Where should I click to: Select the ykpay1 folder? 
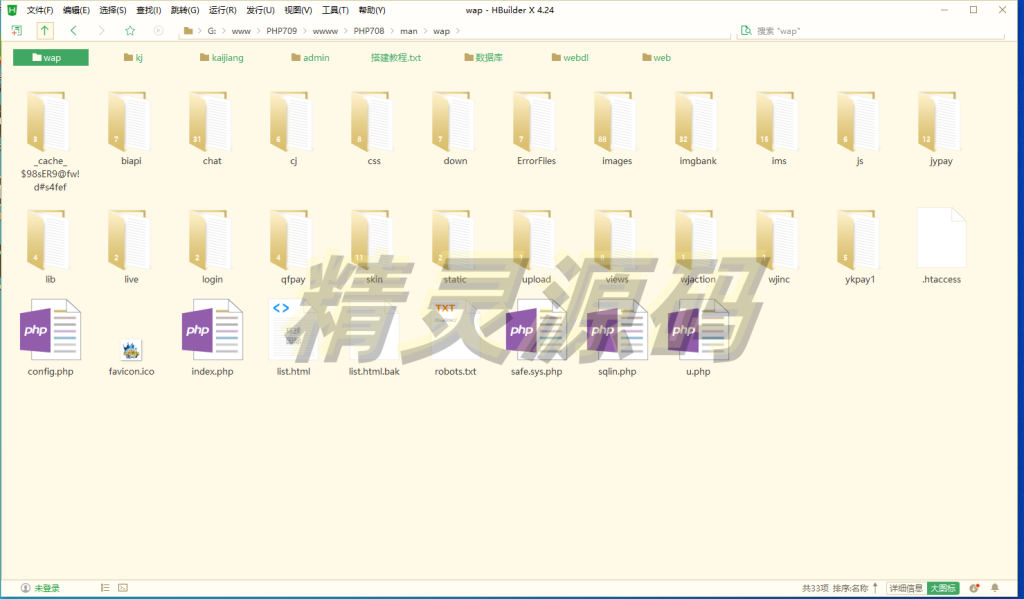[860, 247]
